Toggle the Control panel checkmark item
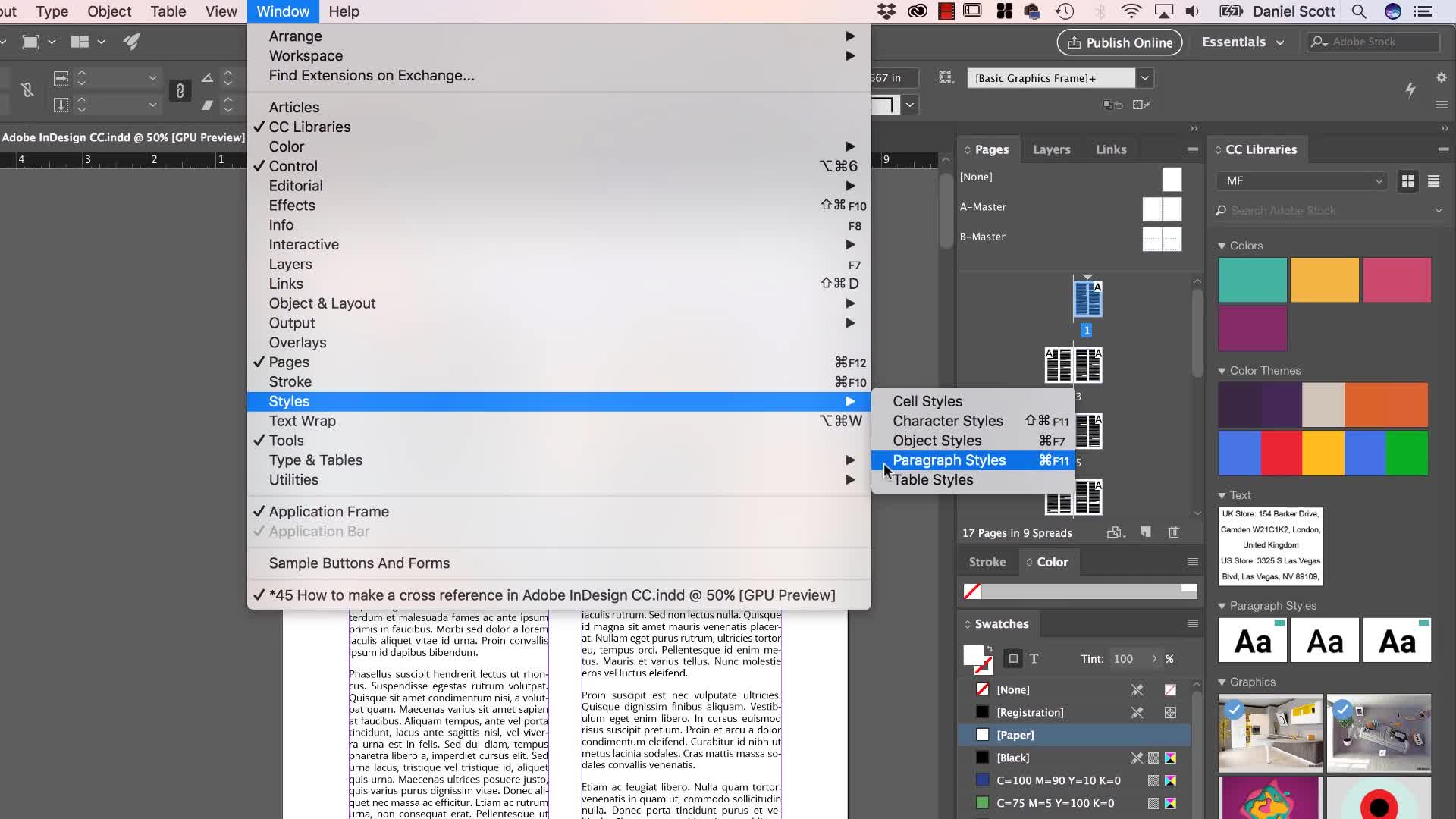The image size is (1456, 819). (559, 166)
